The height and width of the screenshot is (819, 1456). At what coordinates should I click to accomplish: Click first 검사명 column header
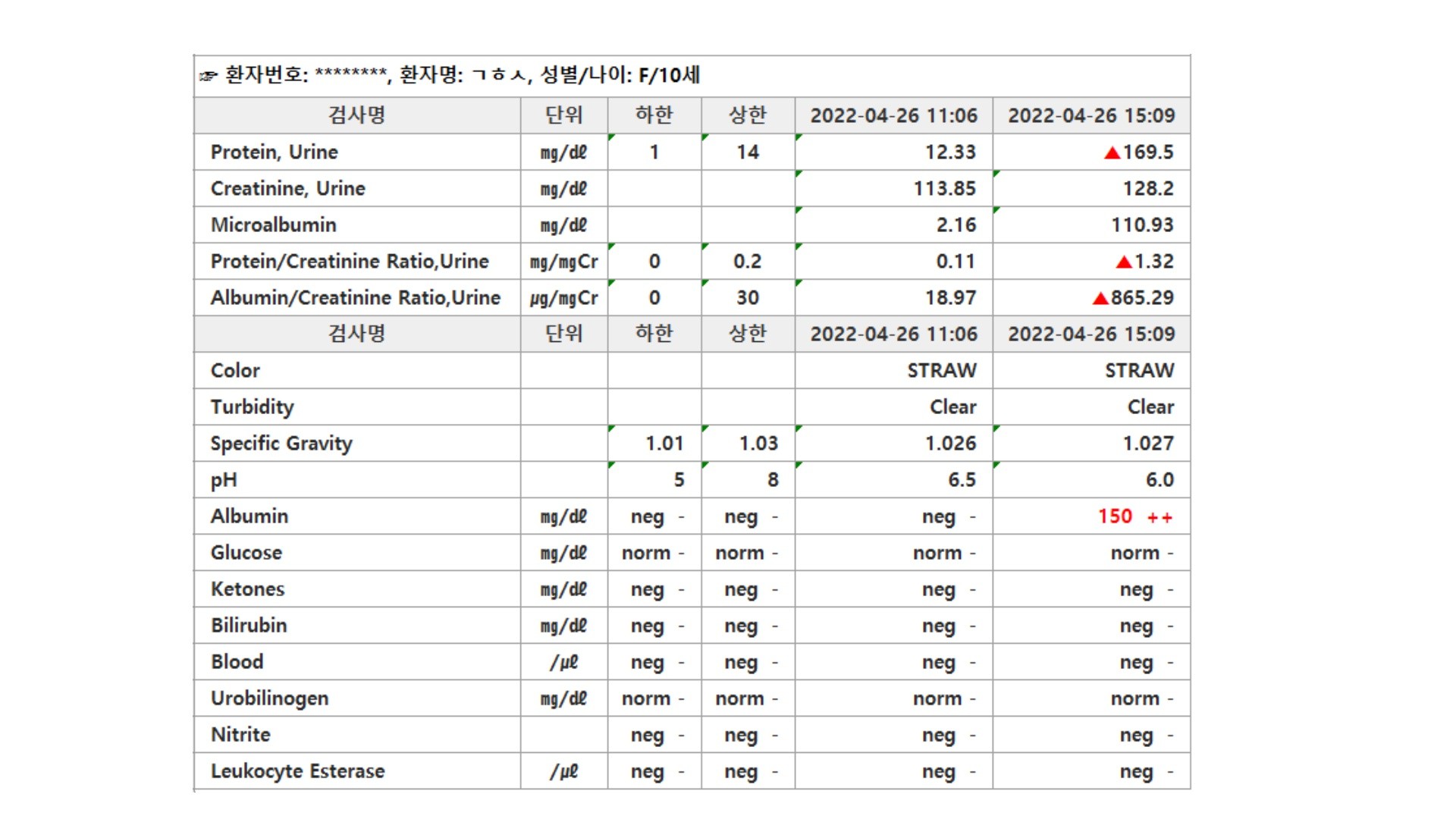pos(356,115)
